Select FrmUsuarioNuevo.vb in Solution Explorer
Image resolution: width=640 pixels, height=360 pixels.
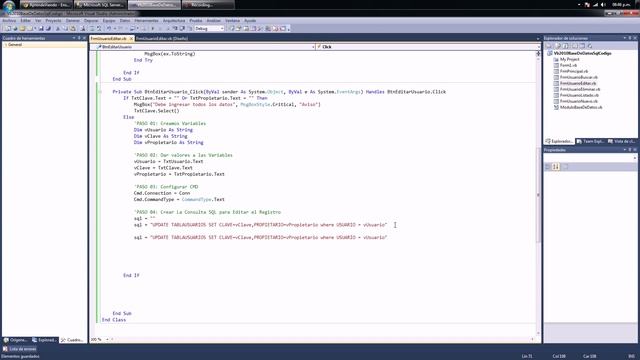578,101
